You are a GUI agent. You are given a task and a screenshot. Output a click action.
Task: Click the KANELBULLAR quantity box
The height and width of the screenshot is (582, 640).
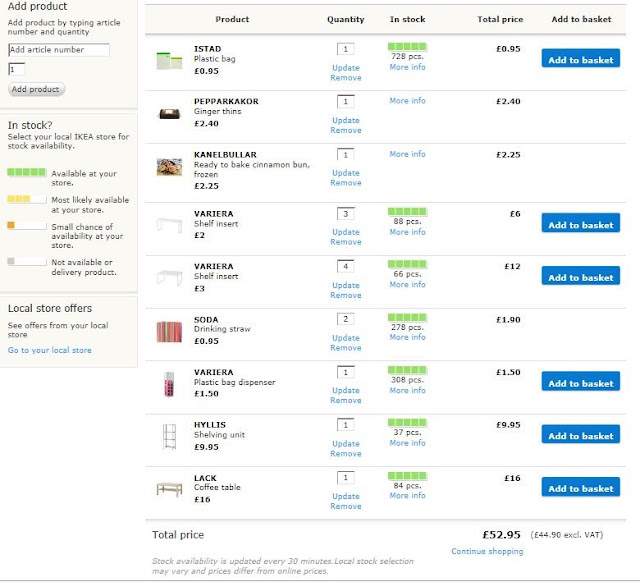(x=346, y=155)
